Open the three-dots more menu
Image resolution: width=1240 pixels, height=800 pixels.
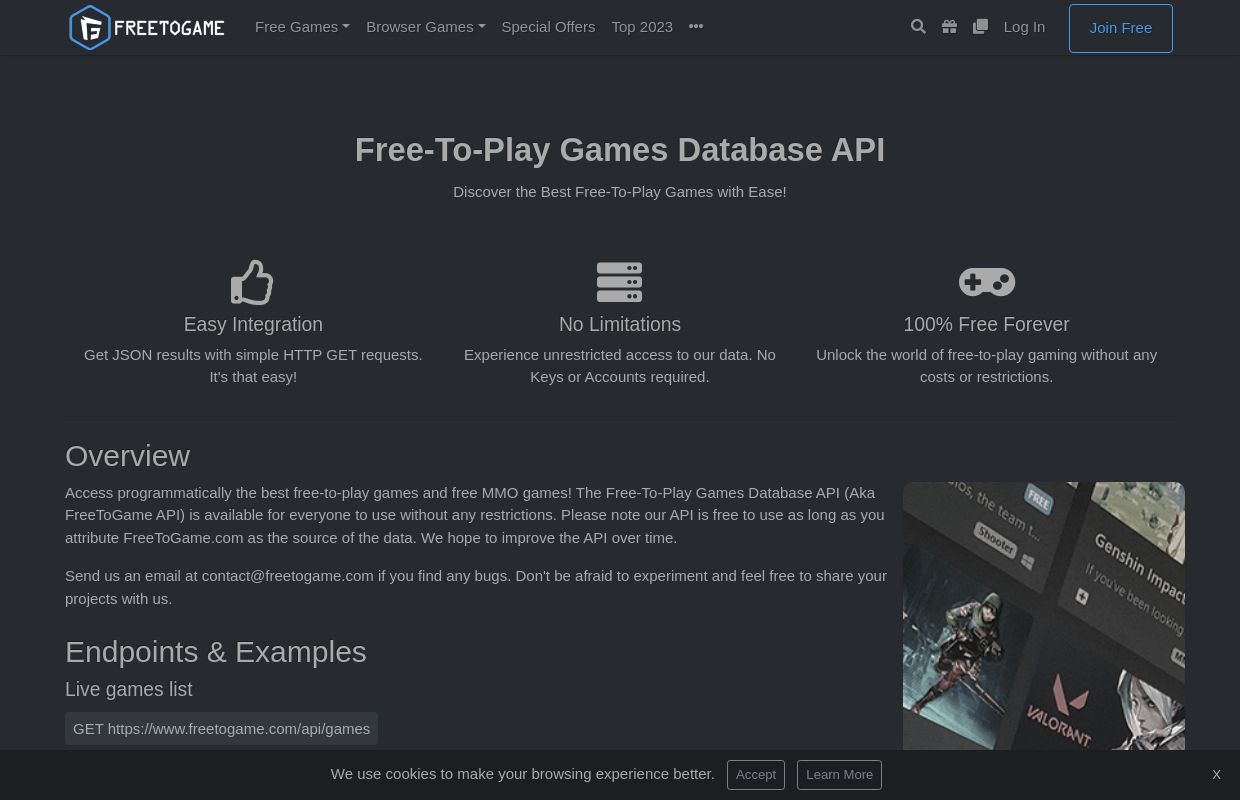[x=696, y=27]
